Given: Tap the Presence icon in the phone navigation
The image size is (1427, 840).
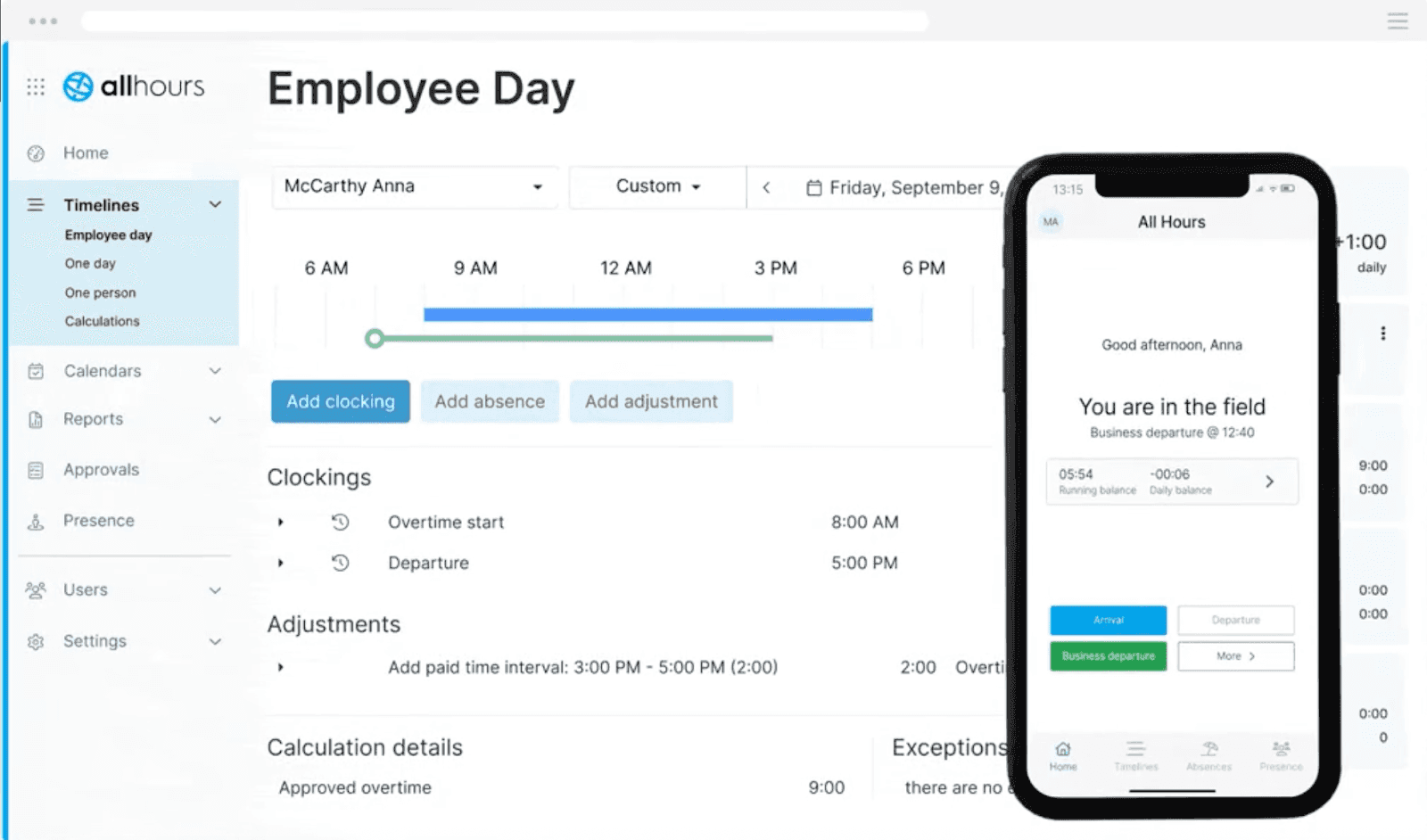Looking at the screenshot, I should [x=1282, y=752].
